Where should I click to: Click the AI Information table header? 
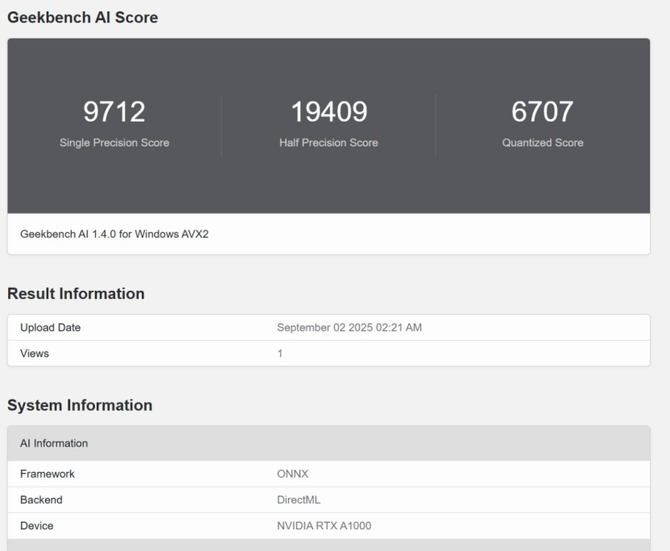54,443
